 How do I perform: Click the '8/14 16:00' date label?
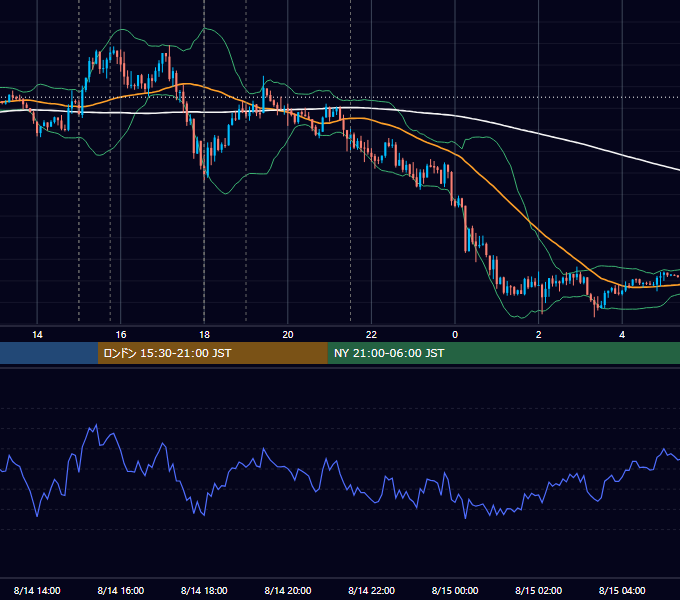tap(121, 590)
